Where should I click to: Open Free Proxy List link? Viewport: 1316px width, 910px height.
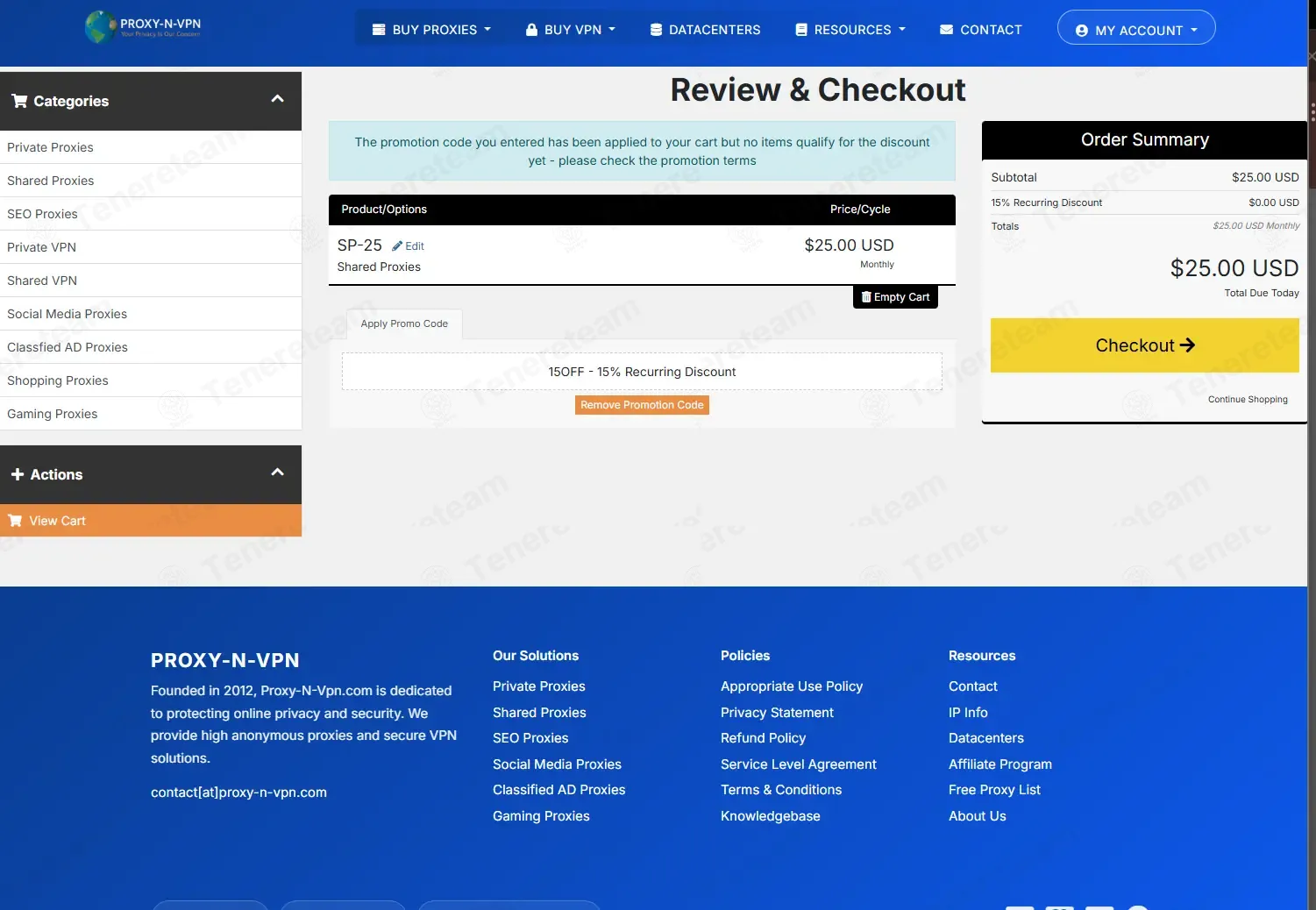[994, 790]
